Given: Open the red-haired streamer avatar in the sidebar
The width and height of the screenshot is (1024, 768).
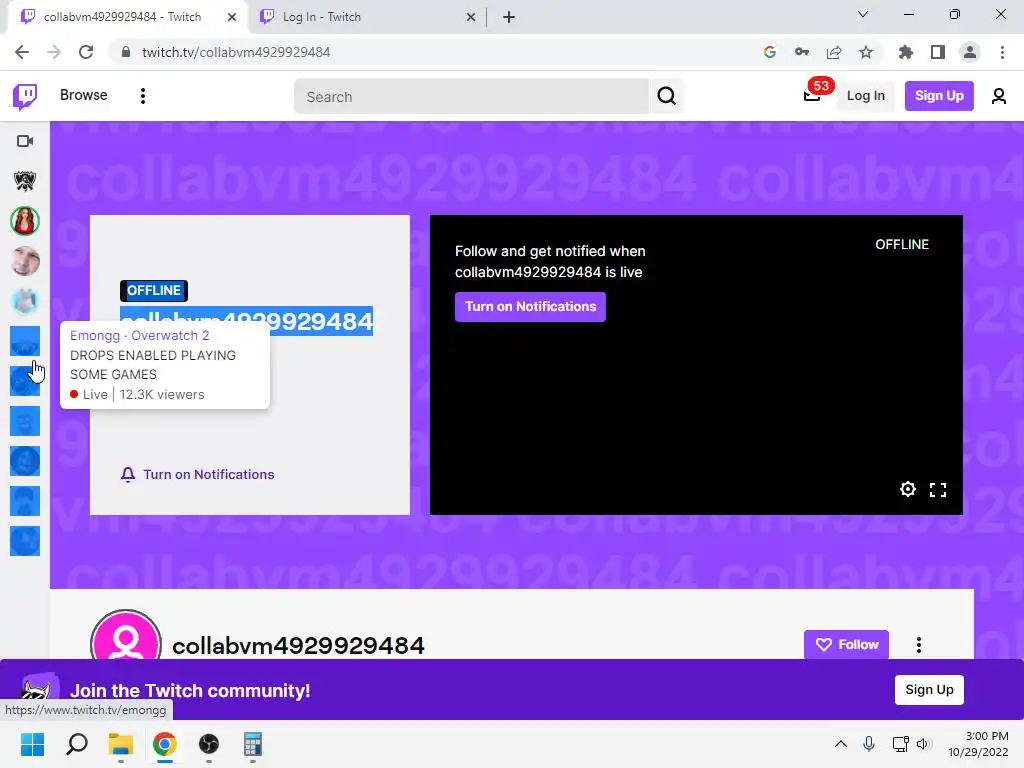Looking at the screenshot, I should [25, 221].
